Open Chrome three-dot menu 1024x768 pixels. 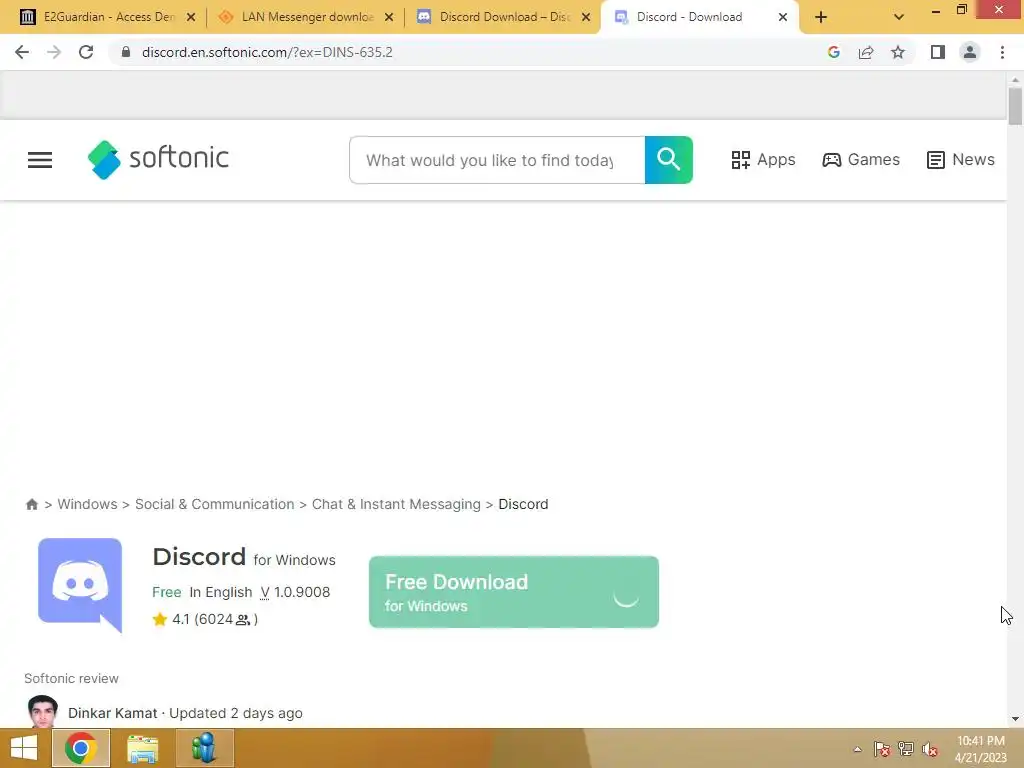[1002, 52]
